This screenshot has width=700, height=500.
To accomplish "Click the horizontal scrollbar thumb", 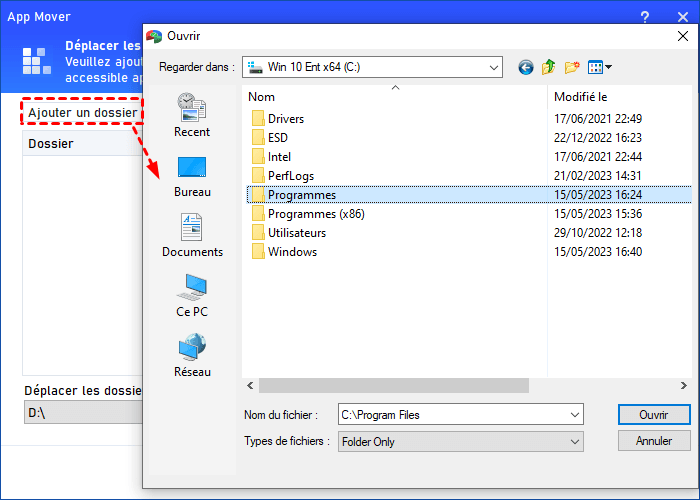I will [394, 386].
